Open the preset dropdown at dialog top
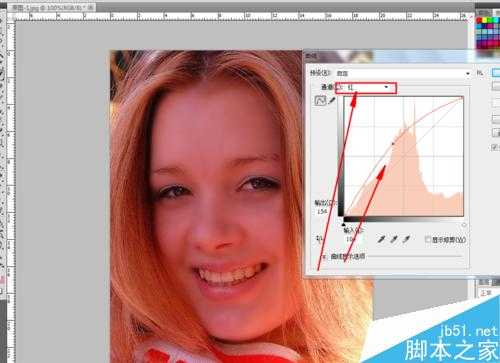This screenshot has width=500, height=363. point(404,73)
